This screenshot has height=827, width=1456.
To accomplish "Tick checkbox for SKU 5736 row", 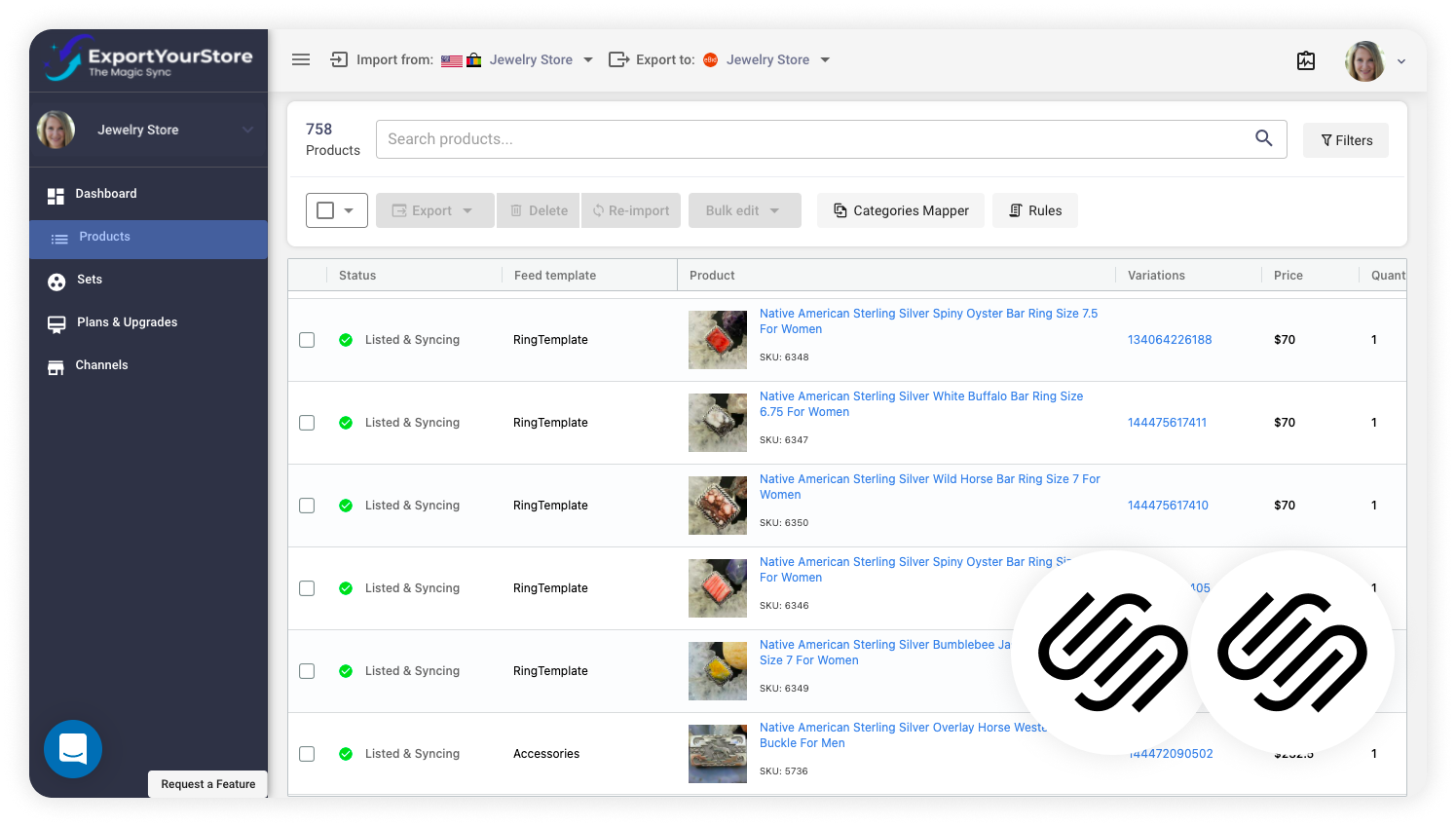I will tap(307, 754).
